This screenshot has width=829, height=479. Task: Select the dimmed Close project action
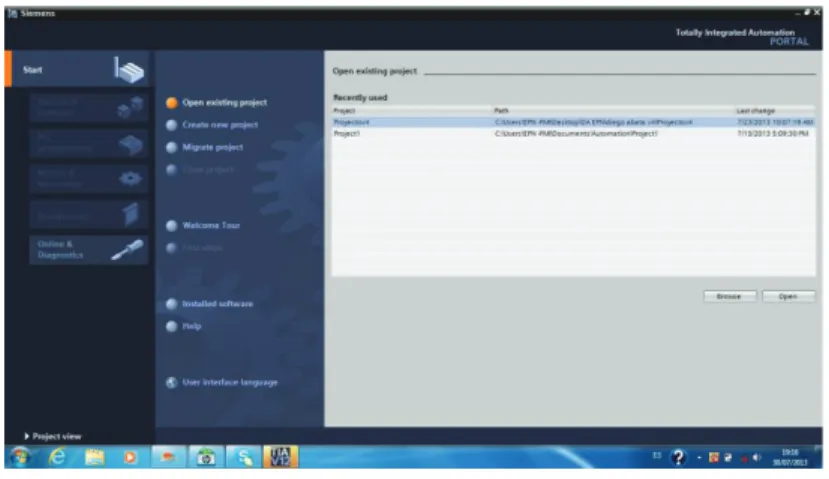click(208, 170)
